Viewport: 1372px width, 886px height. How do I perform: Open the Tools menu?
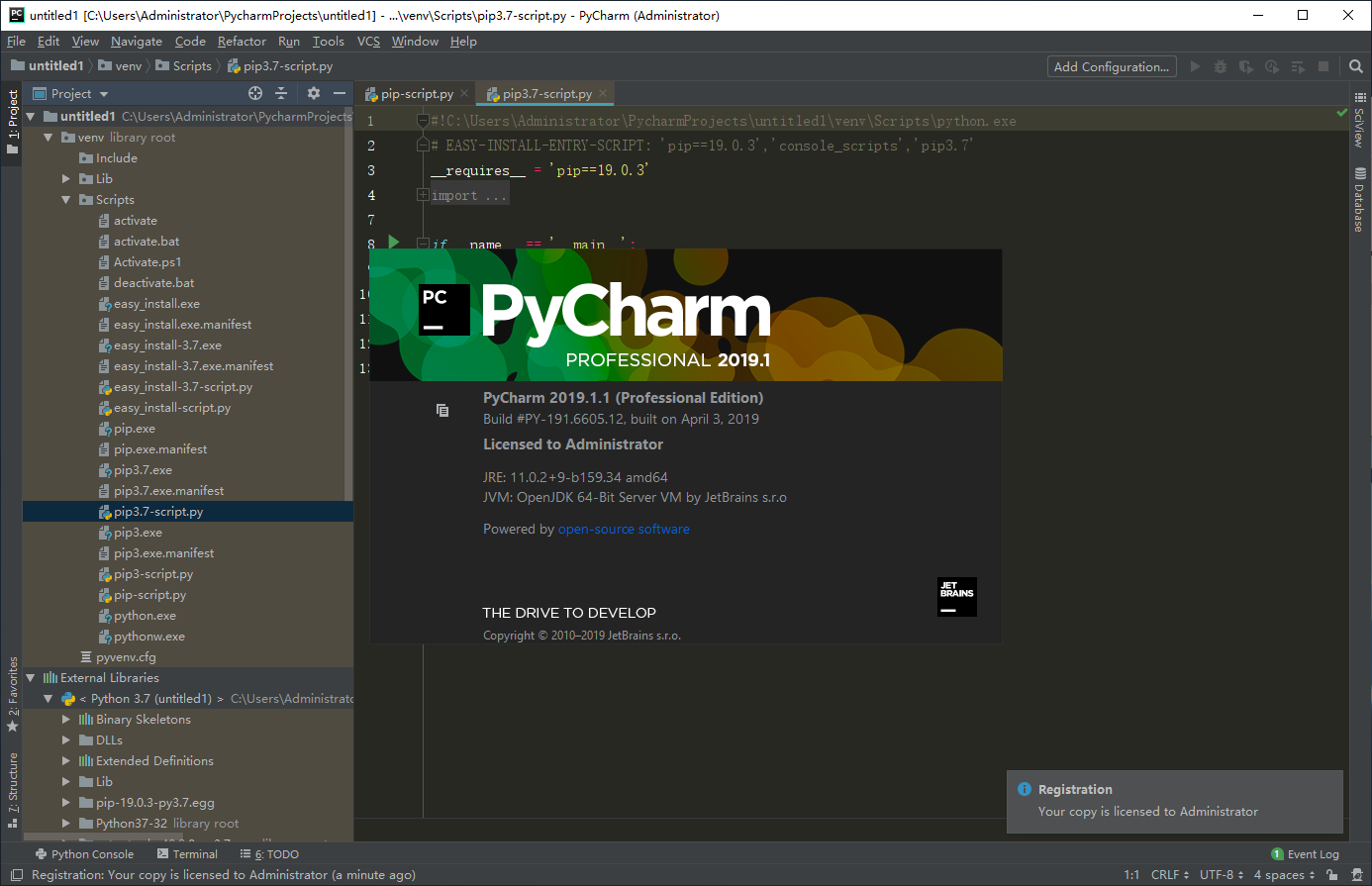tap(329, 42)
